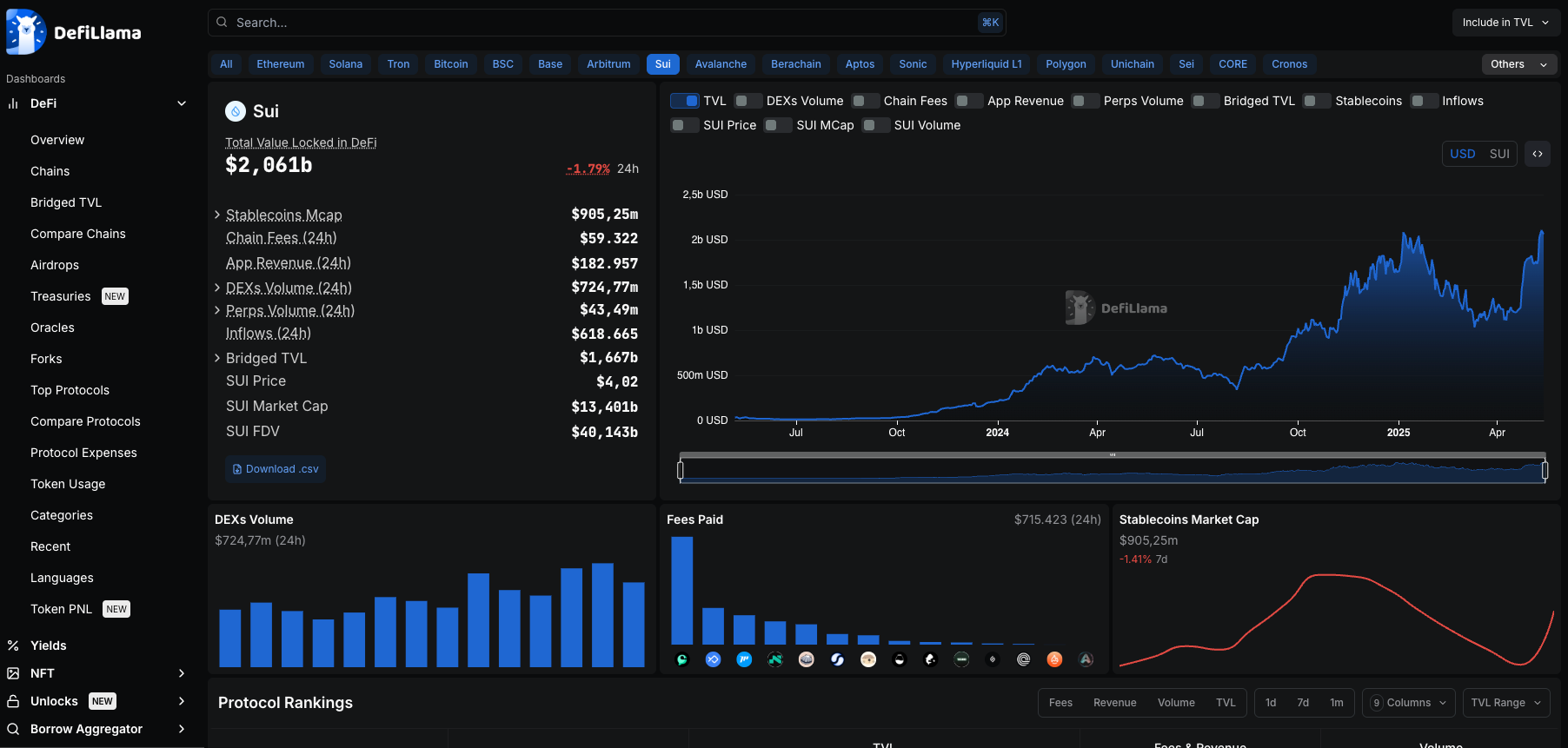1568x748 pixels.
Task: Enable the Bridged TVL chart toggle
Action: (x=1206, y=101)
